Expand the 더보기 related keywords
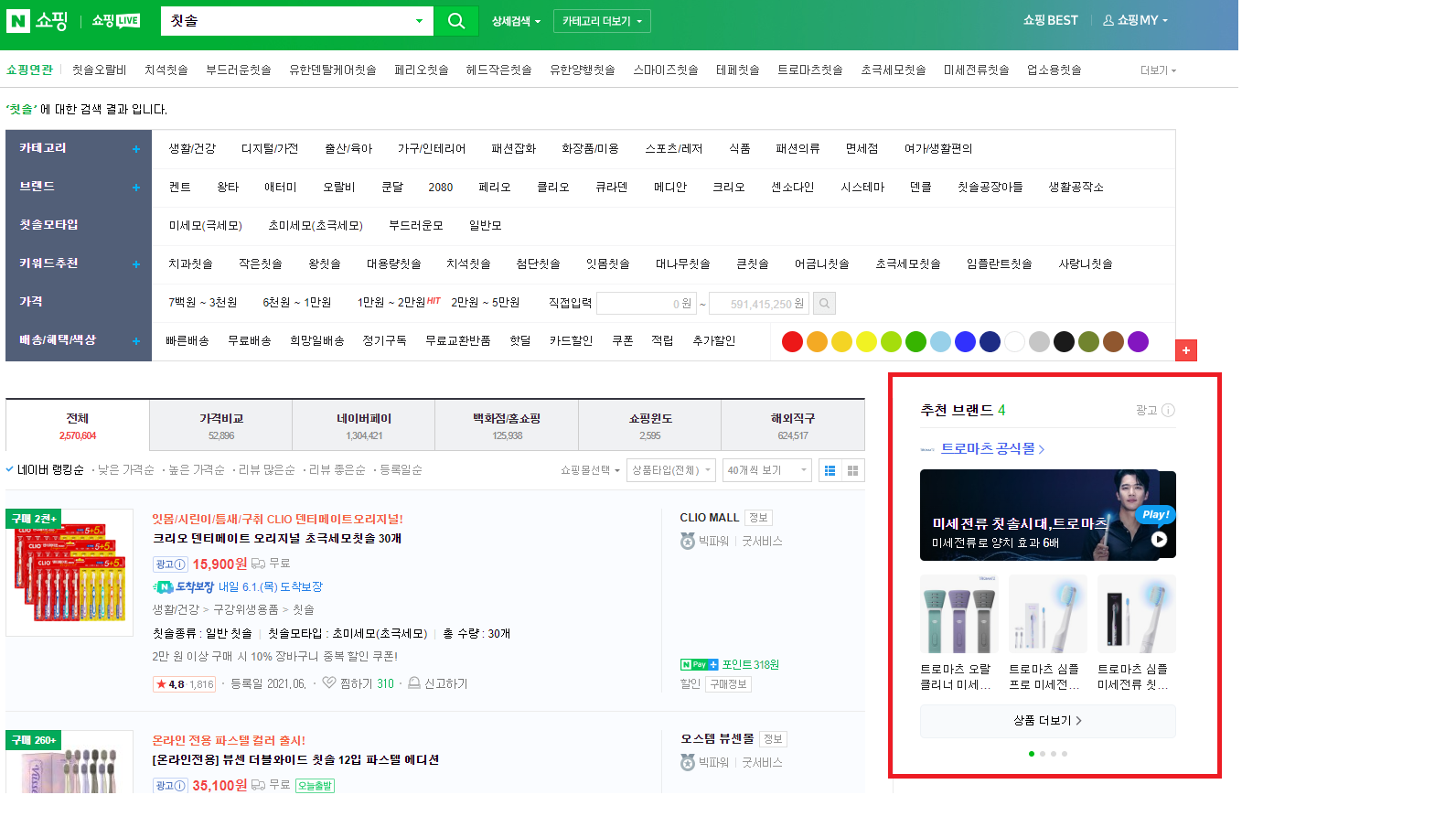Viewport: 1456px width, 838px height. pos(1159,70)
